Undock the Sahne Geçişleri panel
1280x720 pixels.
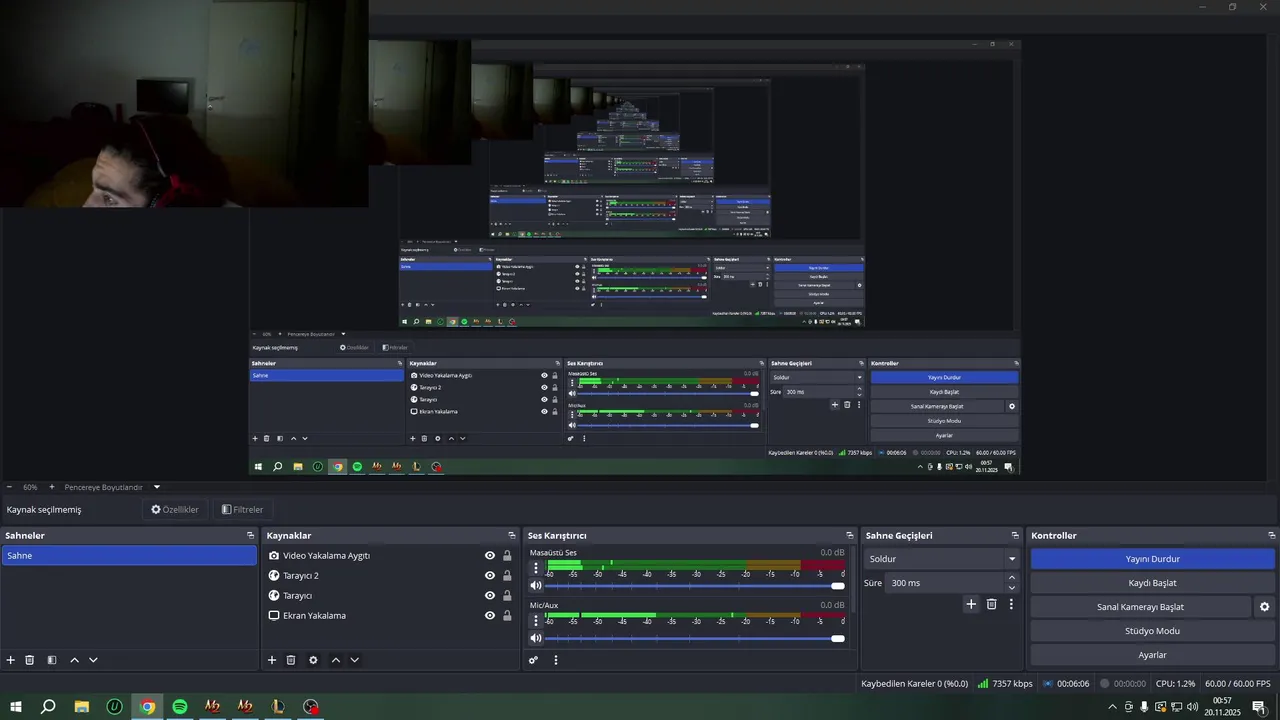pos(1015,536)
